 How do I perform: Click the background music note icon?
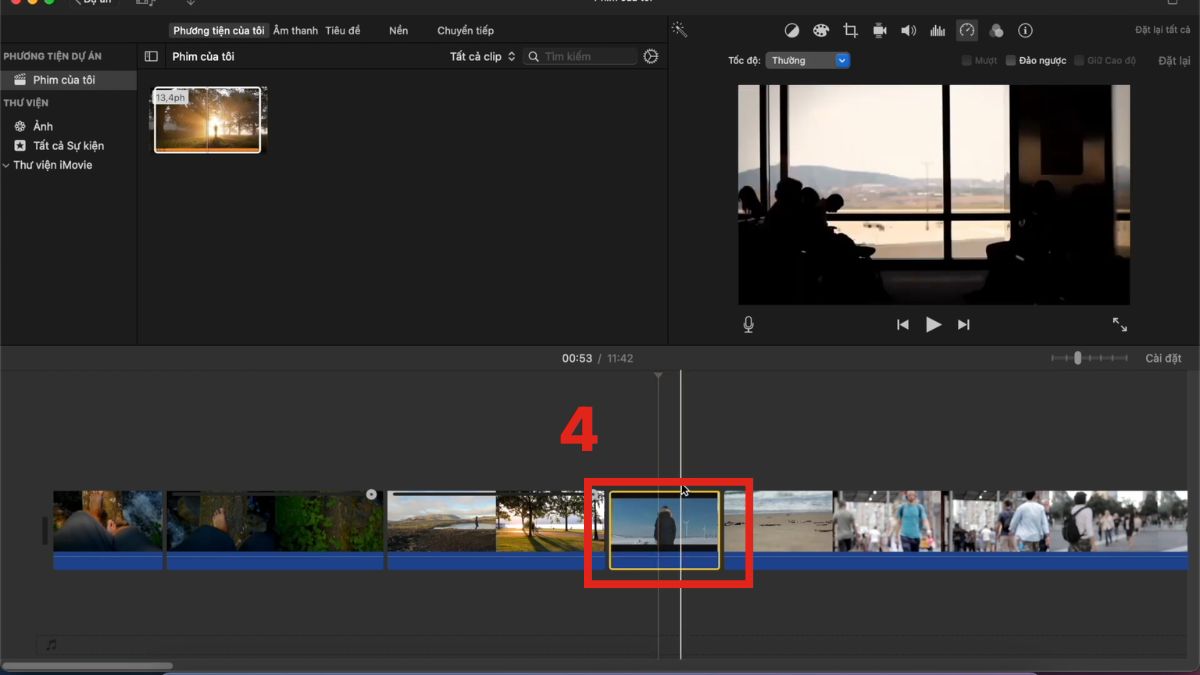coord(51,645)
